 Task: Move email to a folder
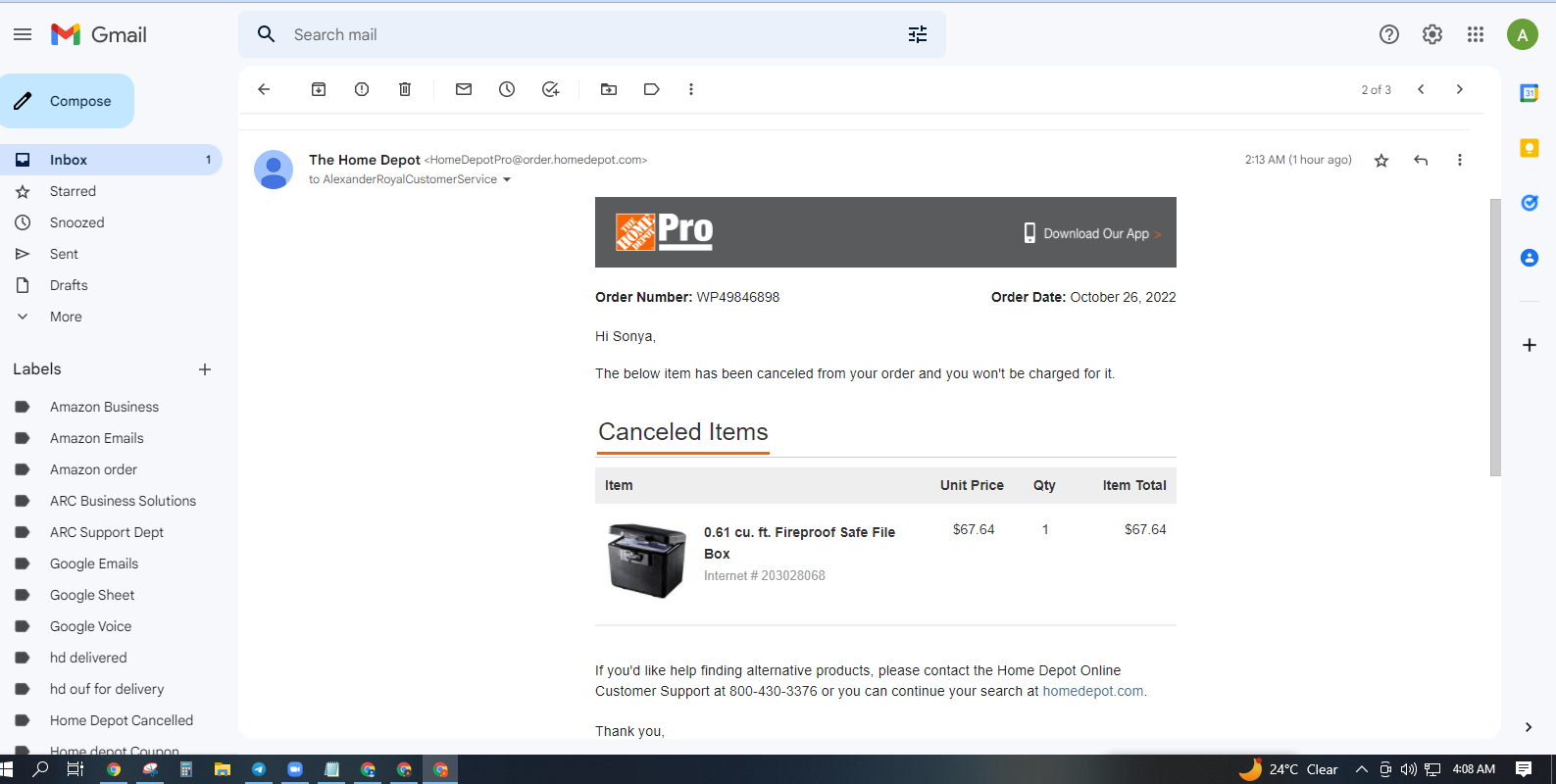(609, 89)
